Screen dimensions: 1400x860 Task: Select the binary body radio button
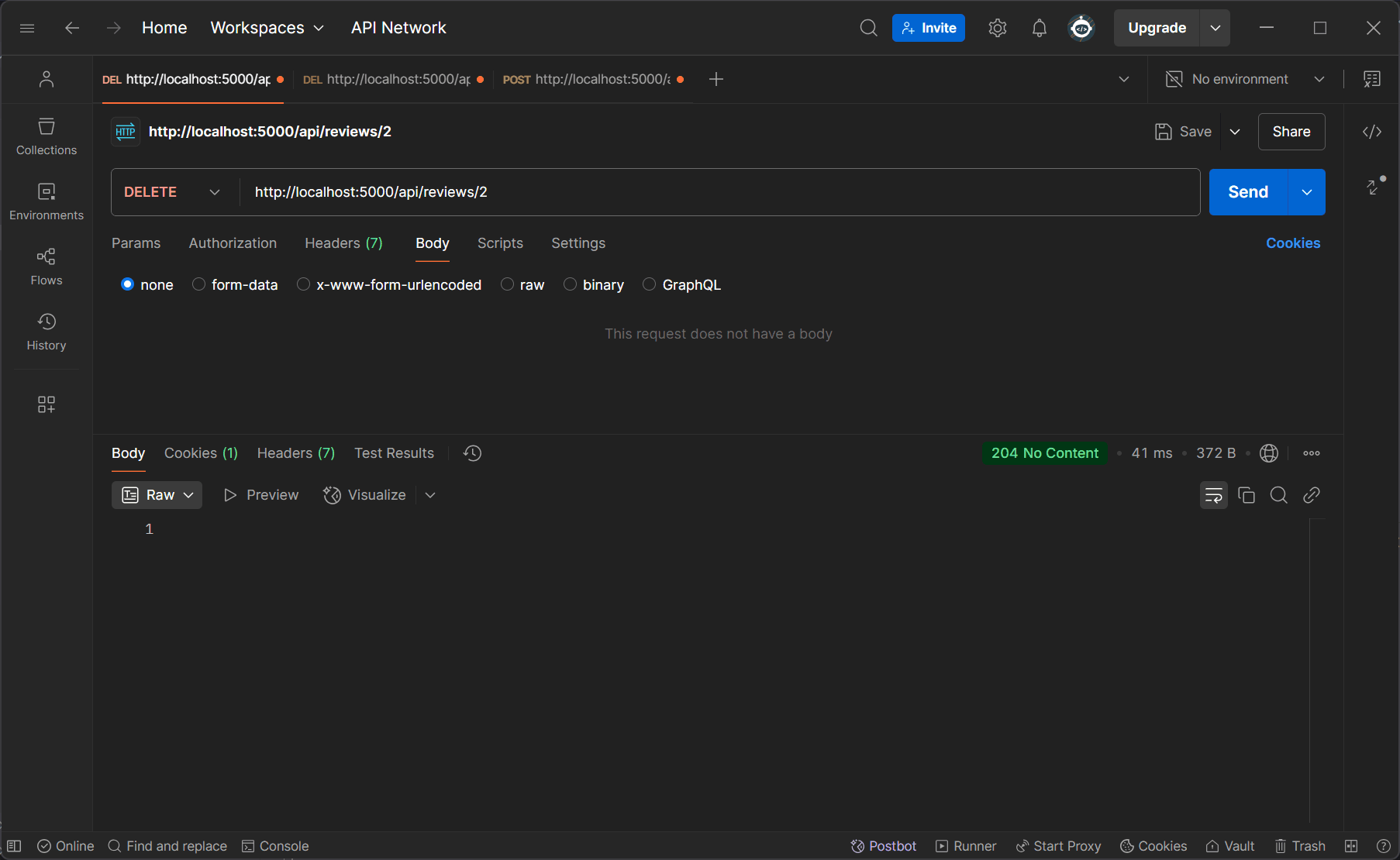[571, 284]
